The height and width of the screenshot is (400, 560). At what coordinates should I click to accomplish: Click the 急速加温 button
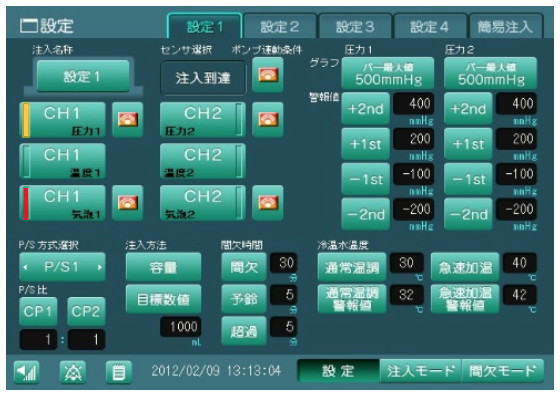(465, 268)
